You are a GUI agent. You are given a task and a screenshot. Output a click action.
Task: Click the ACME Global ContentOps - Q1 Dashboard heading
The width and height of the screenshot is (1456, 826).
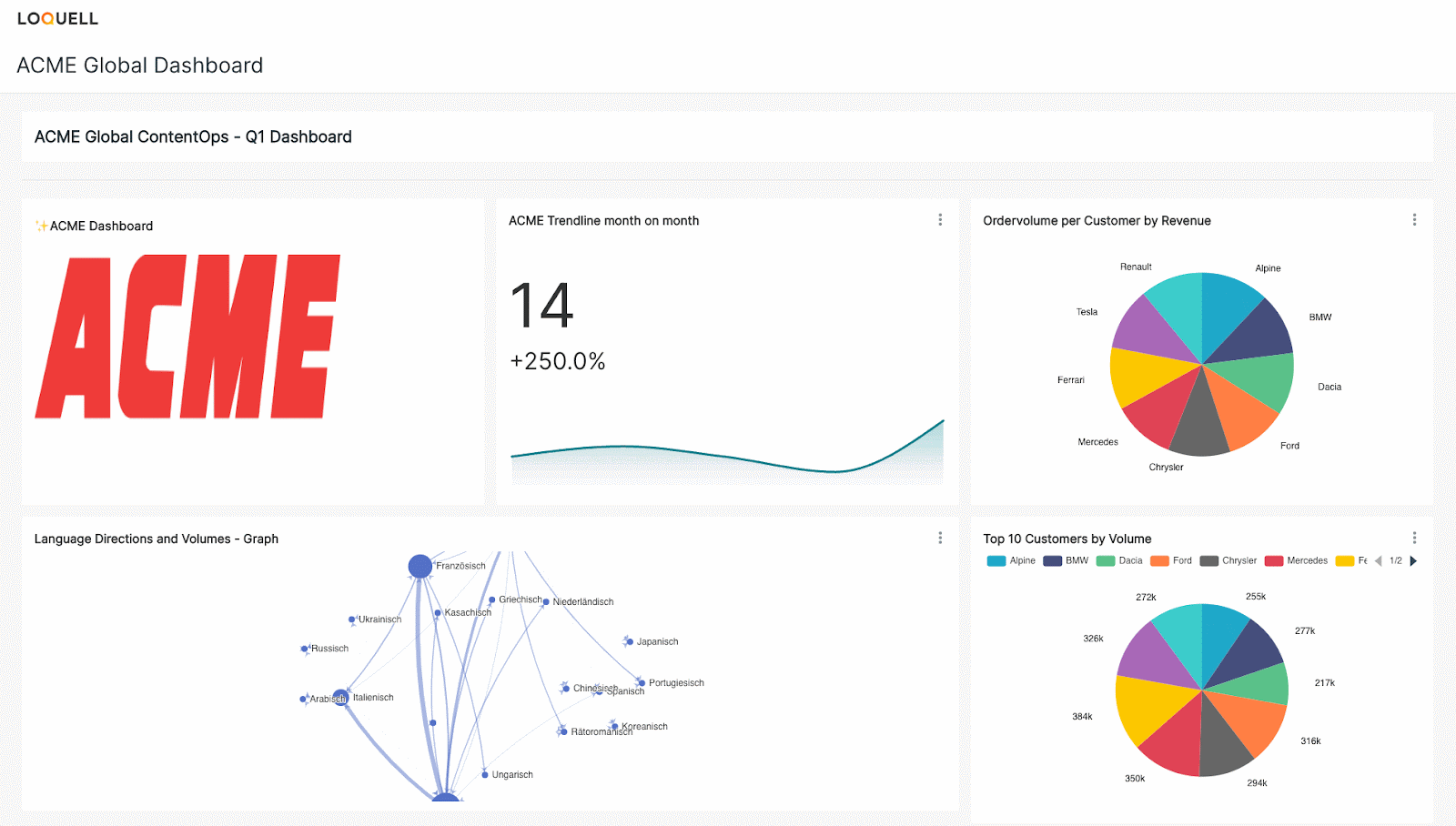(193, 136)
